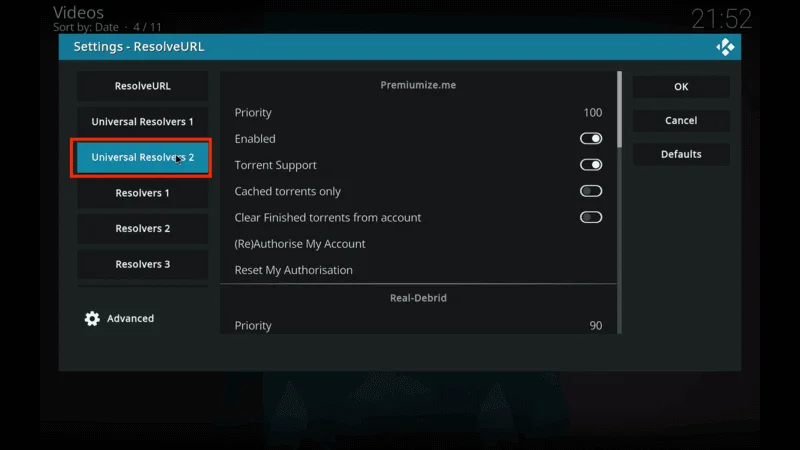Image resolution: width=800 pixels, height=450 pixels.
Task: Disable the Premiumize.me Enabled toggle
Action: pyautogui.click(x=591, y=138)
